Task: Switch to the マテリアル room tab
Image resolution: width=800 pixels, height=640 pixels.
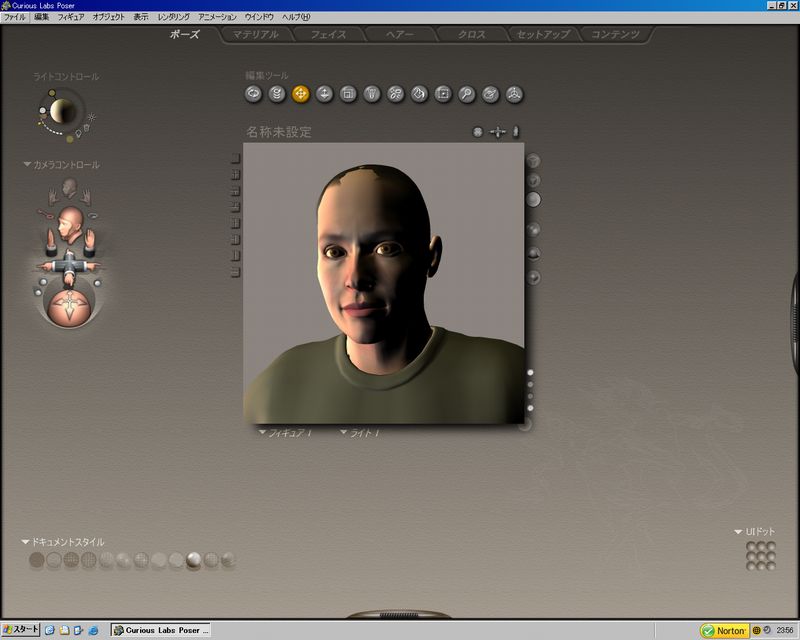Action: pos(256,35)
